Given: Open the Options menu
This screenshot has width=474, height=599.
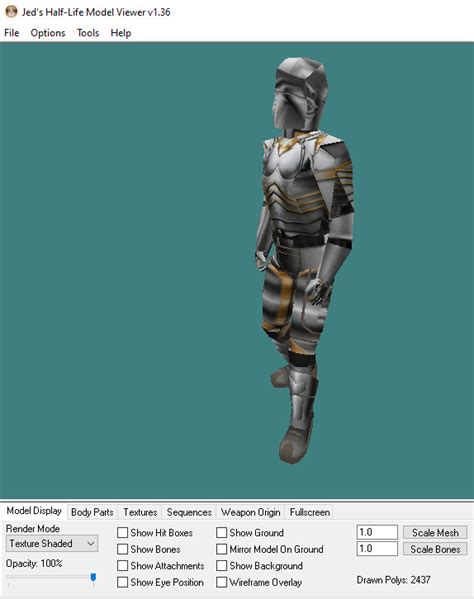Looking at the screenshot, I should tap(48, 33).
